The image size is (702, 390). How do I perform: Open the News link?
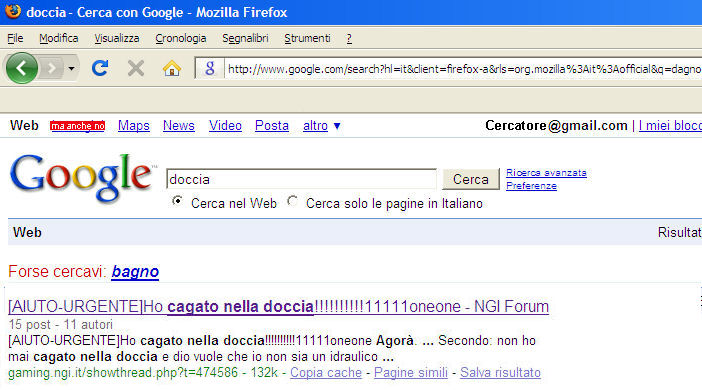click(179, 126)
